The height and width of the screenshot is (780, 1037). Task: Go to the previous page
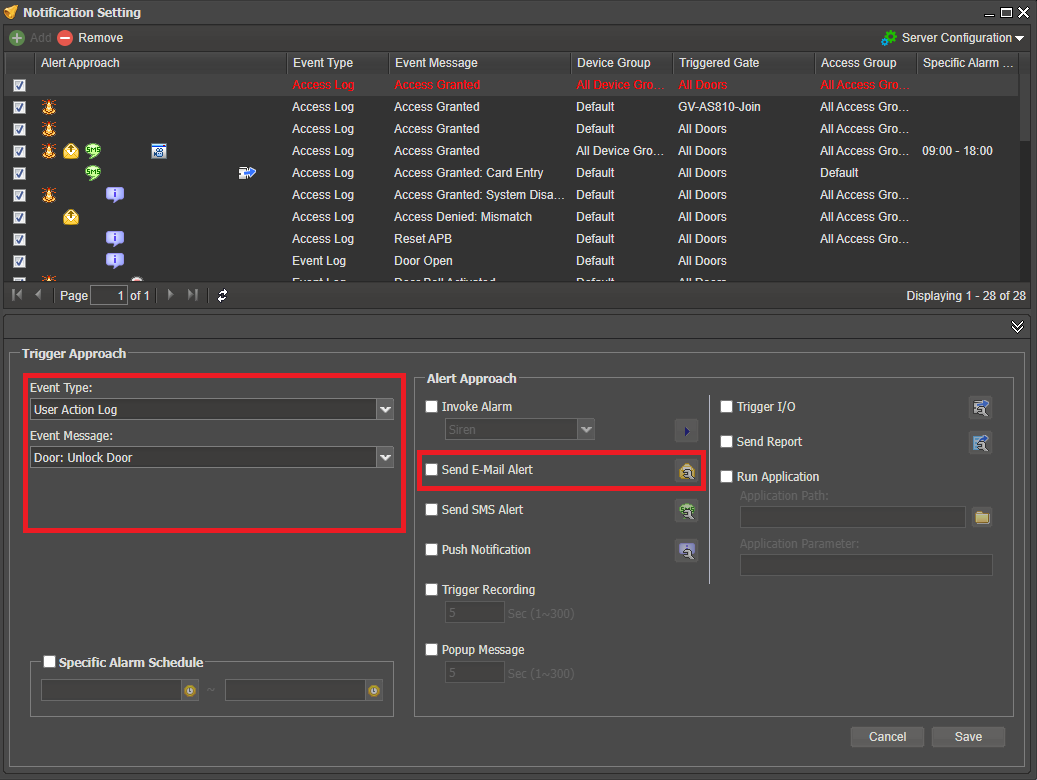38,295
